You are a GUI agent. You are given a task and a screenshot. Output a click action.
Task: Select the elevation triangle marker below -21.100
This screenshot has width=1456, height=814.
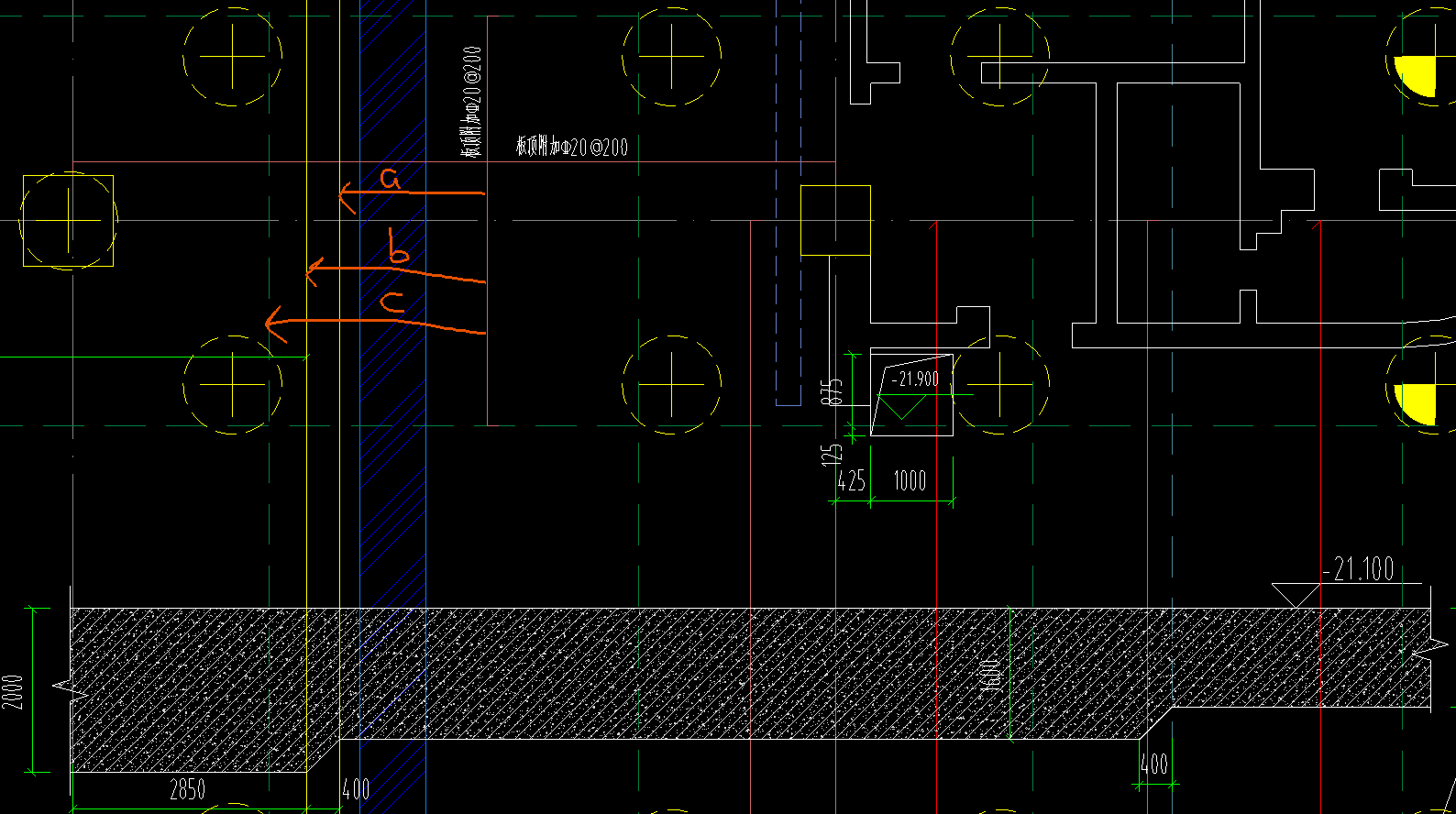point(1296,595)
